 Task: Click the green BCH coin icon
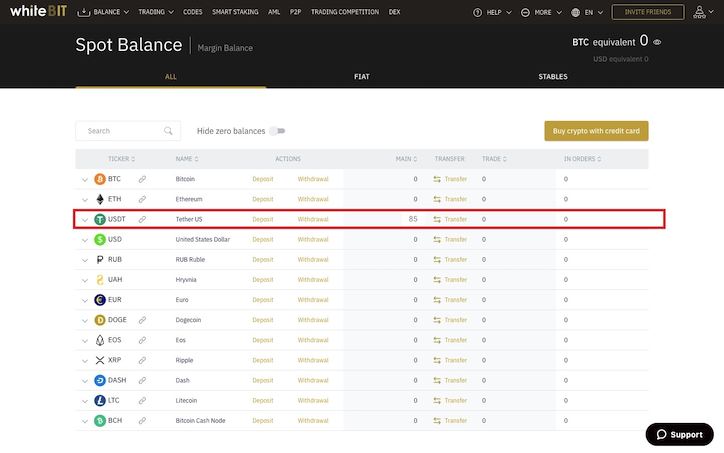(x=100, y=421)
